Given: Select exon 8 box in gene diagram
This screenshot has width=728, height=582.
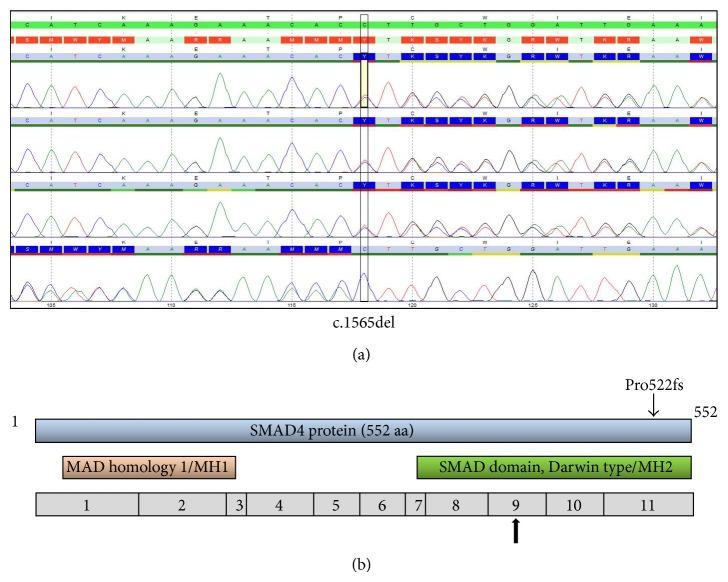Looking at the screenshot, I should click(x=456, y=504).
